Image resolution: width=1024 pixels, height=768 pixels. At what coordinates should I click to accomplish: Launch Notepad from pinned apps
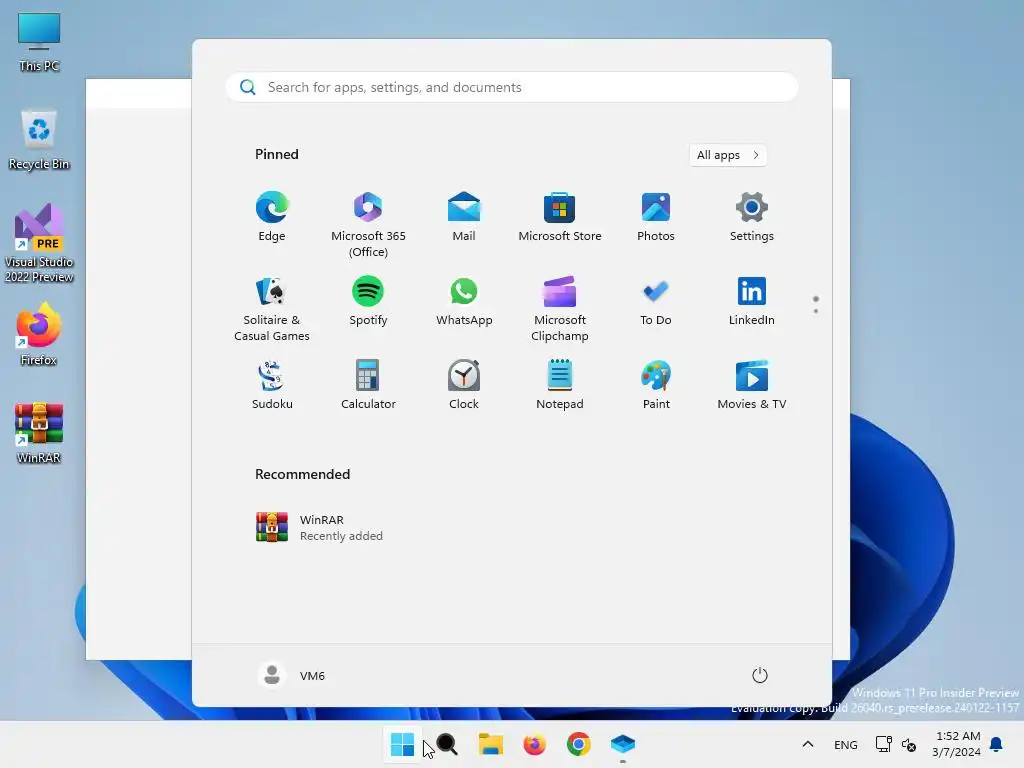(560, 385)
